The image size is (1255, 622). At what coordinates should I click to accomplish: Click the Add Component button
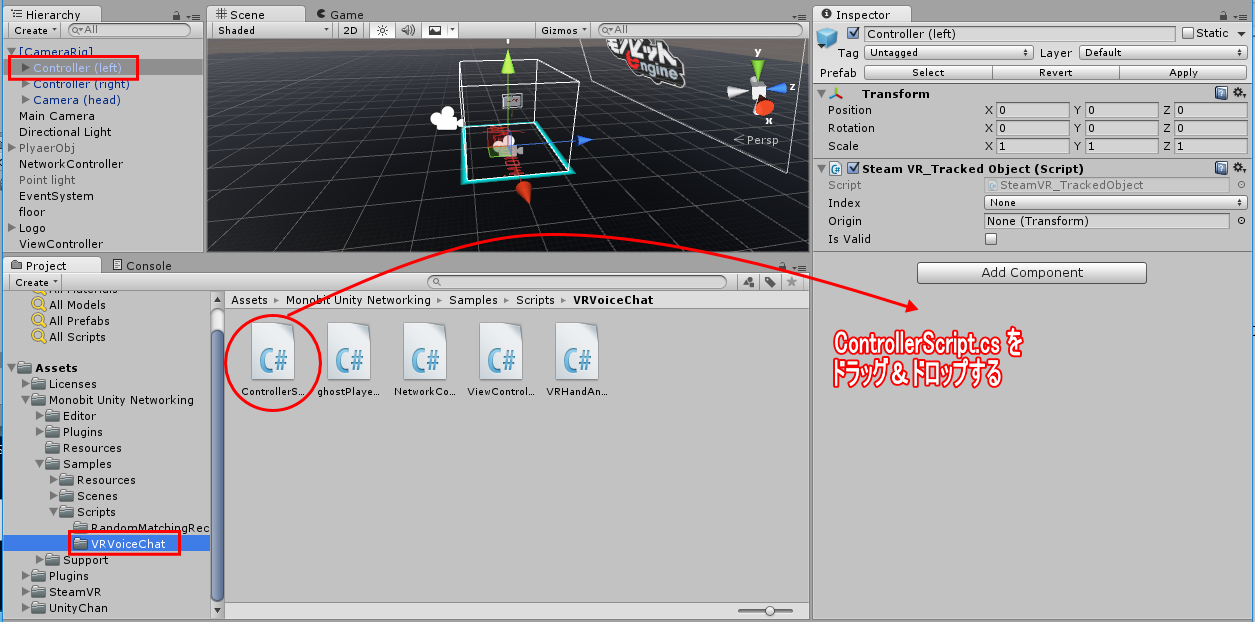(x=1032, y=272)
